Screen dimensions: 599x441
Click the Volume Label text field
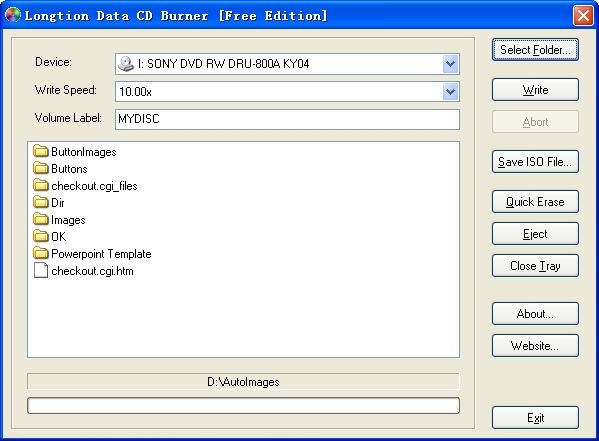tap(287, 119)
